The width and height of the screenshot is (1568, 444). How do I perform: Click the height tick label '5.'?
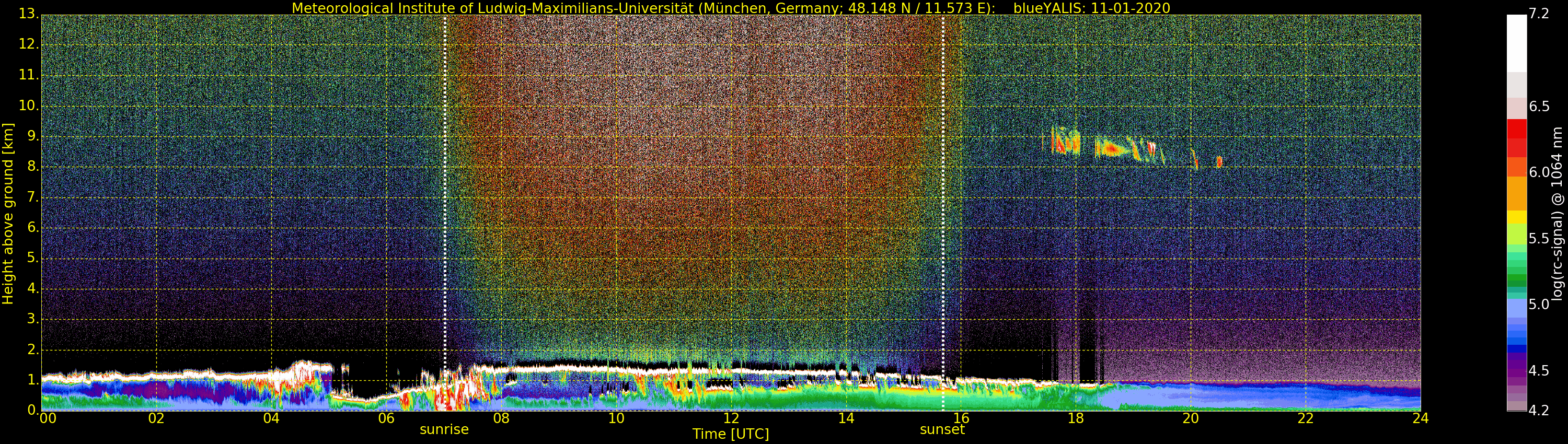click(x=33, y=258)
